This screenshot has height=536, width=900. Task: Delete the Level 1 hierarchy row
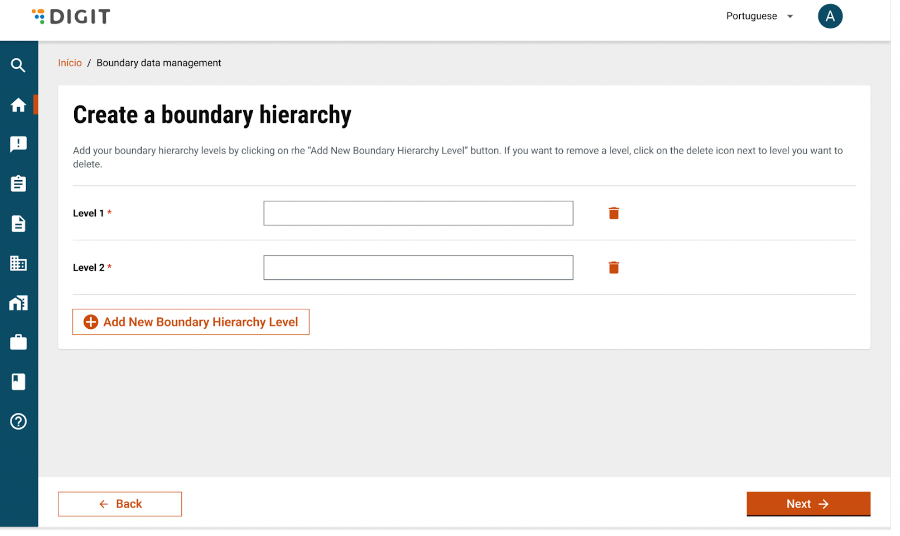pos(614,213)
